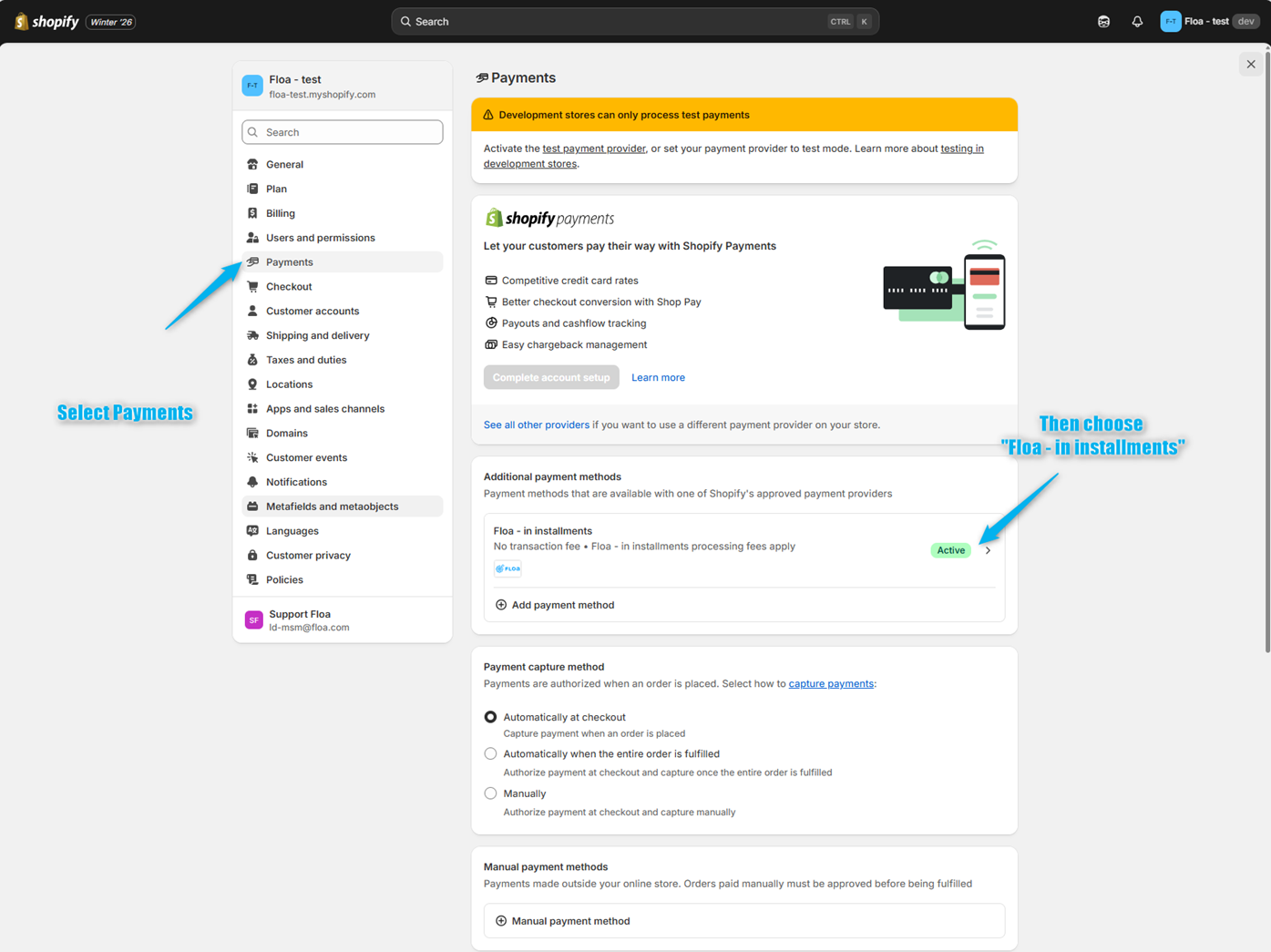The image size is (1271, 952).
Task: Click the General settings store icon
Action: coord(252,165)
